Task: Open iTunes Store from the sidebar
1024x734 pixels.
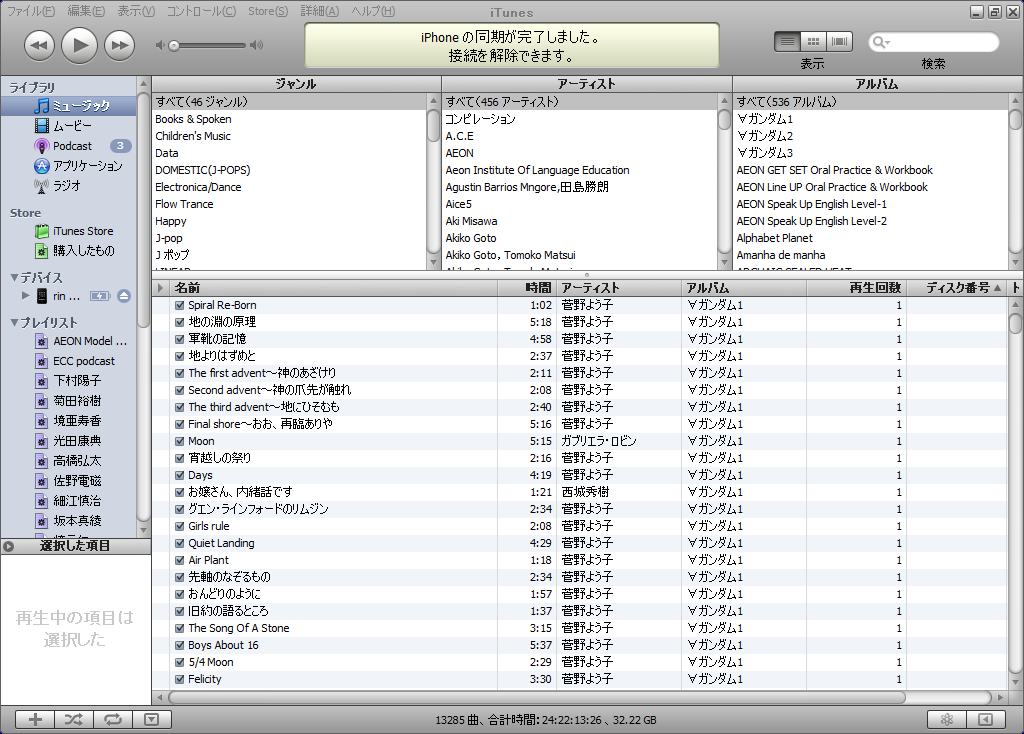Action: [69, 231]
